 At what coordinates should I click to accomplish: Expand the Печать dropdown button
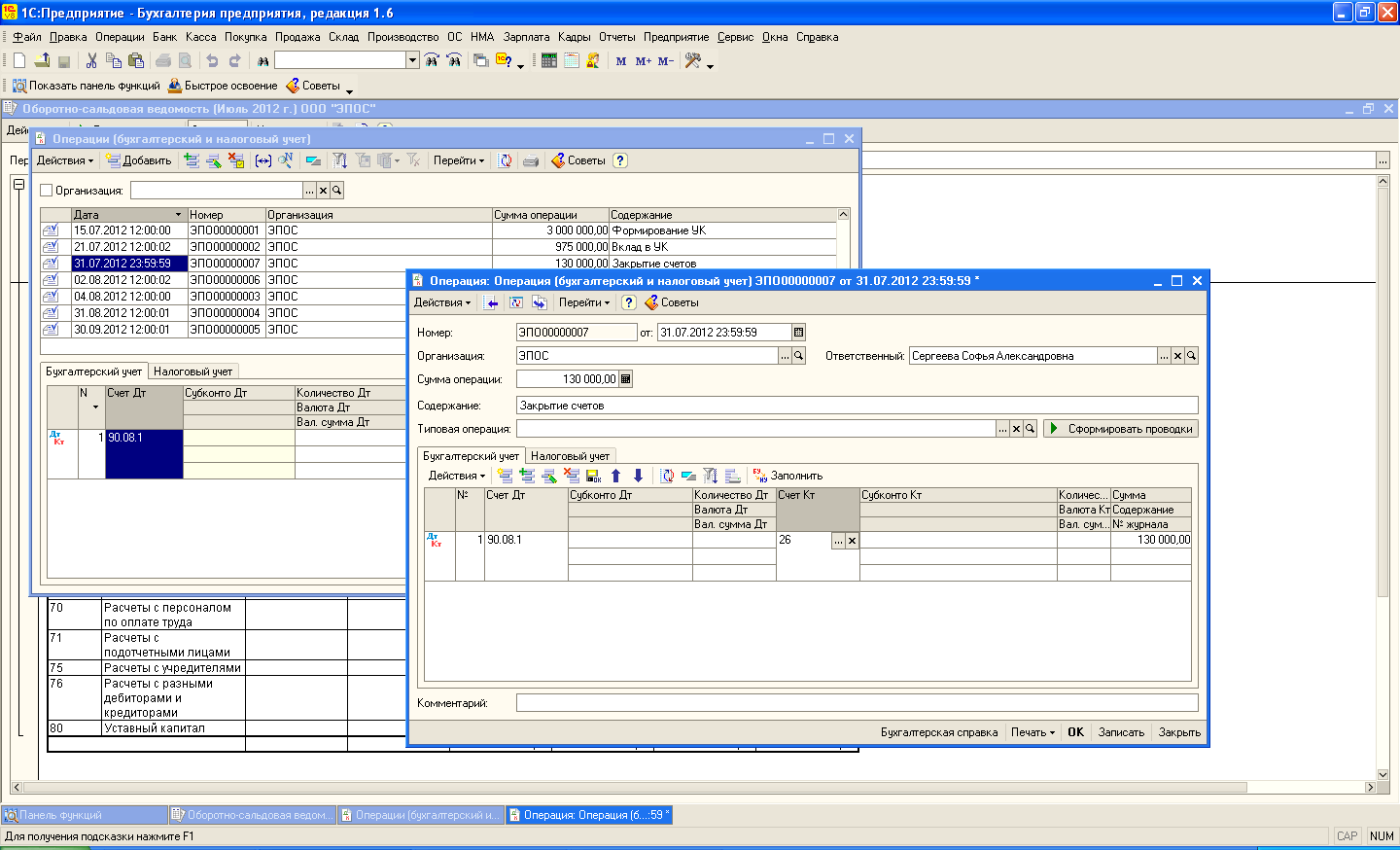[x=1032, y=732]
